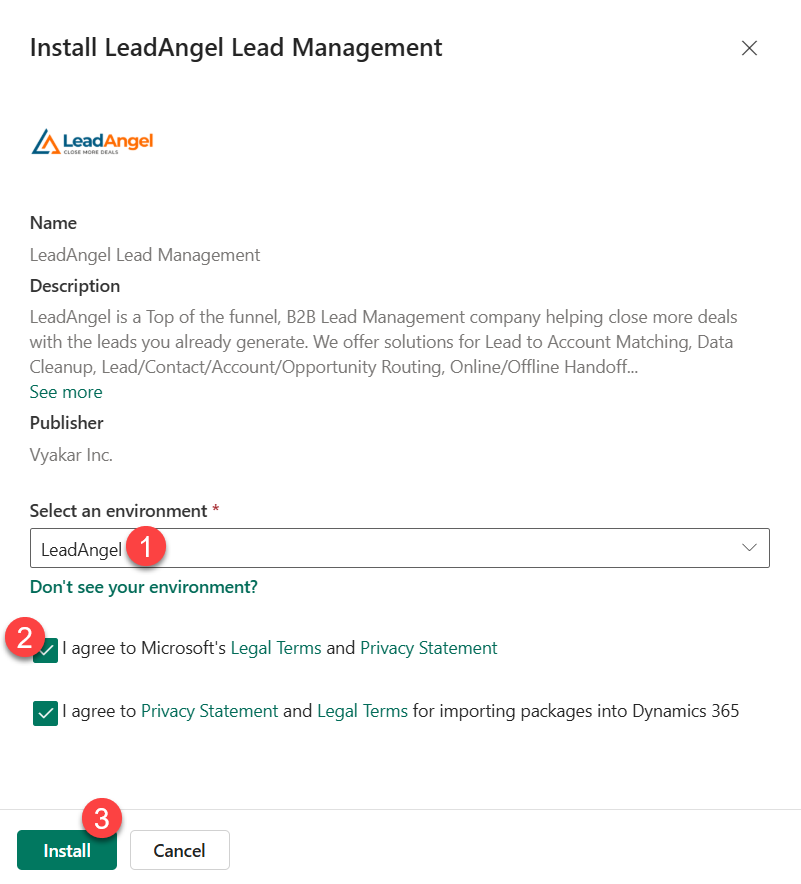Open Microsoft's Legal Terms link
The height and width of the screenshot is (884, 801).
click(x=276, y=648)
